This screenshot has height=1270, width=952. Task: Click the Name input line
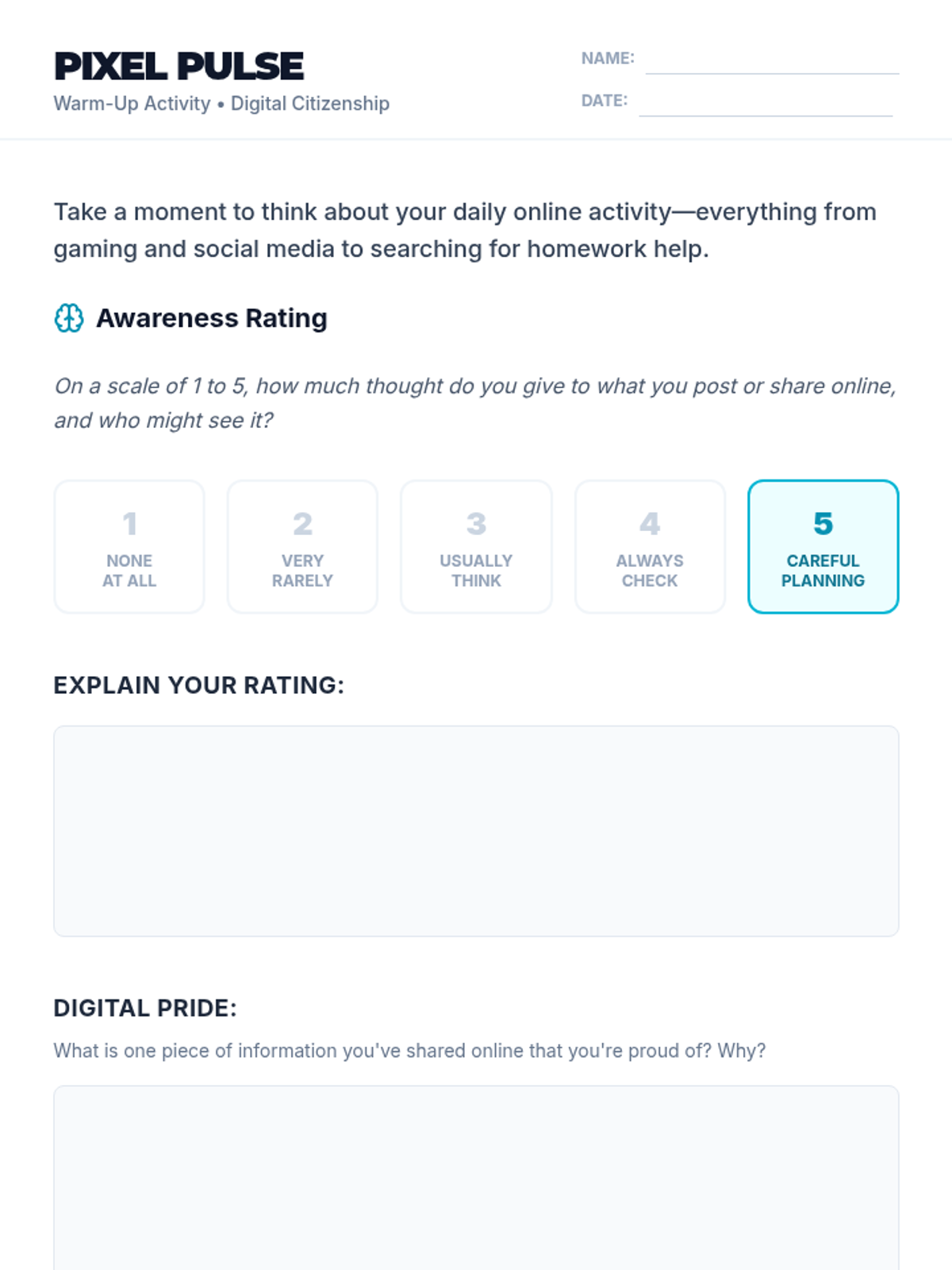tap(772, 60)
